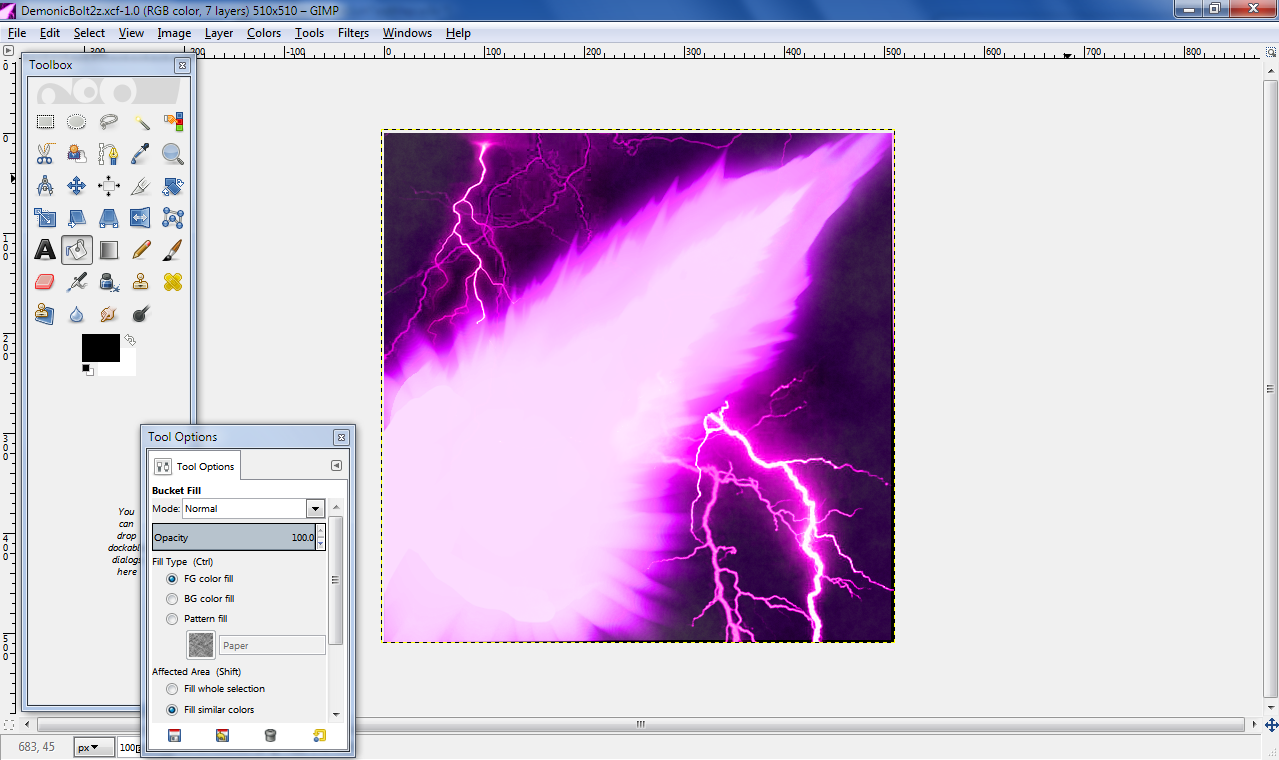Select the Ellipse Select tool
The height and width of the screenshot is (760, 1279).
point(77,122)
